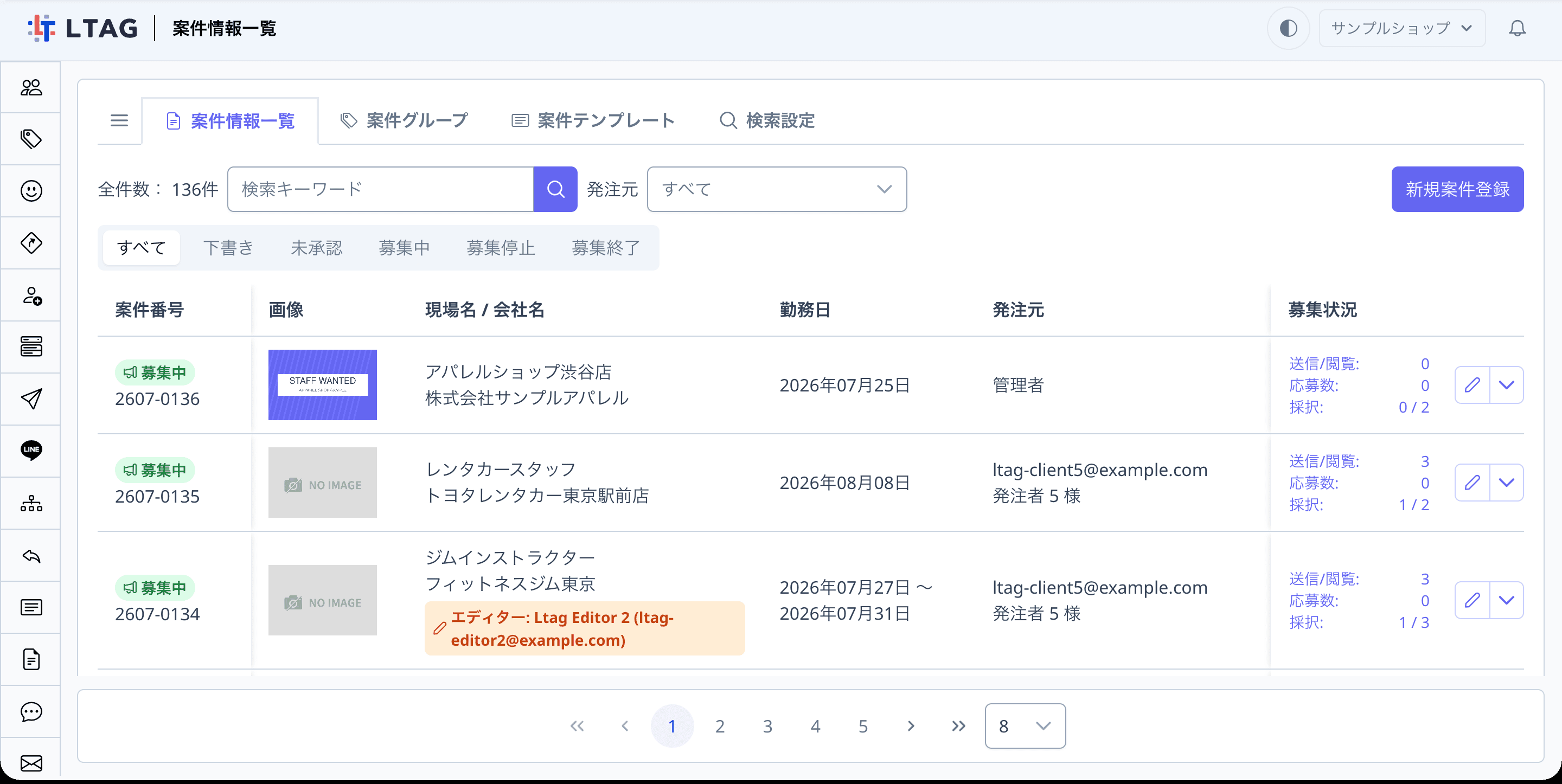Switch to the 案件テンプレート tab
This screenshot has height=784, width=1562.
coord(593,121)
